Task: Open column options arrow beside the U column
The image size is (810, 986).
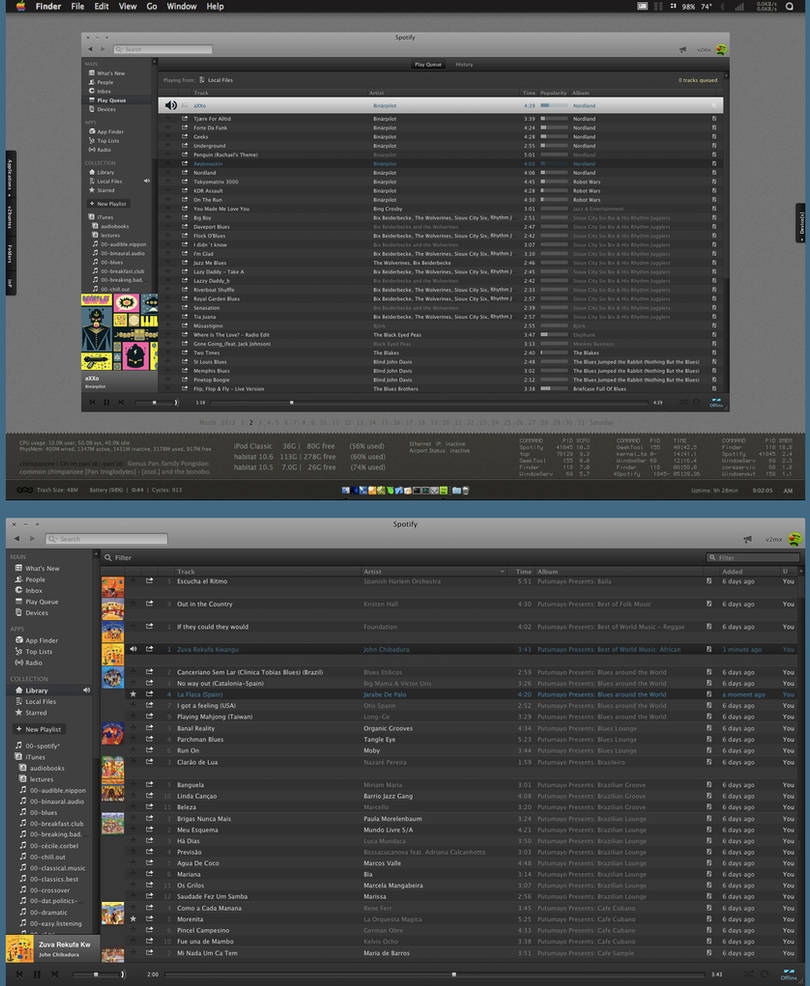Action: point(800,572)
